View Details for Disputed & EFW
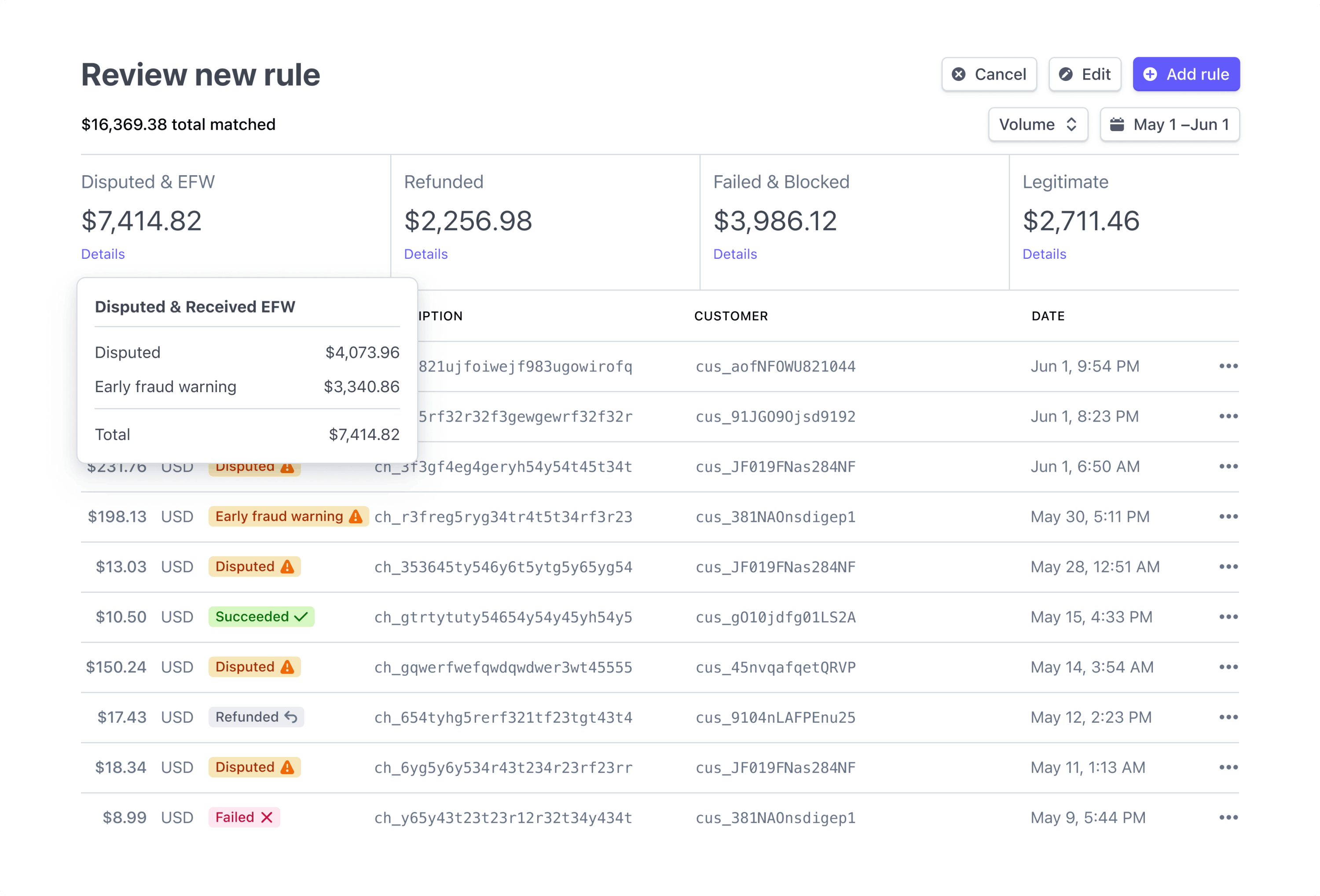 [x=103, y=254]
